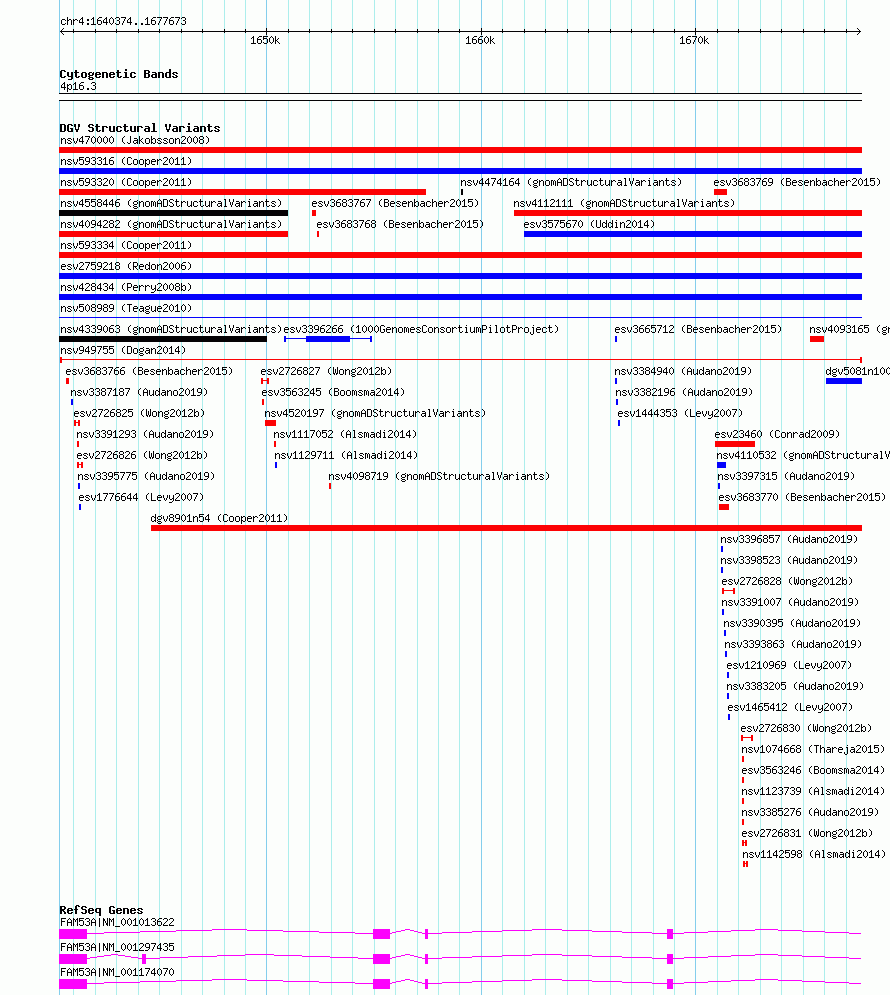Open esv2726828 (Wong2012b) label

point(787,580)
